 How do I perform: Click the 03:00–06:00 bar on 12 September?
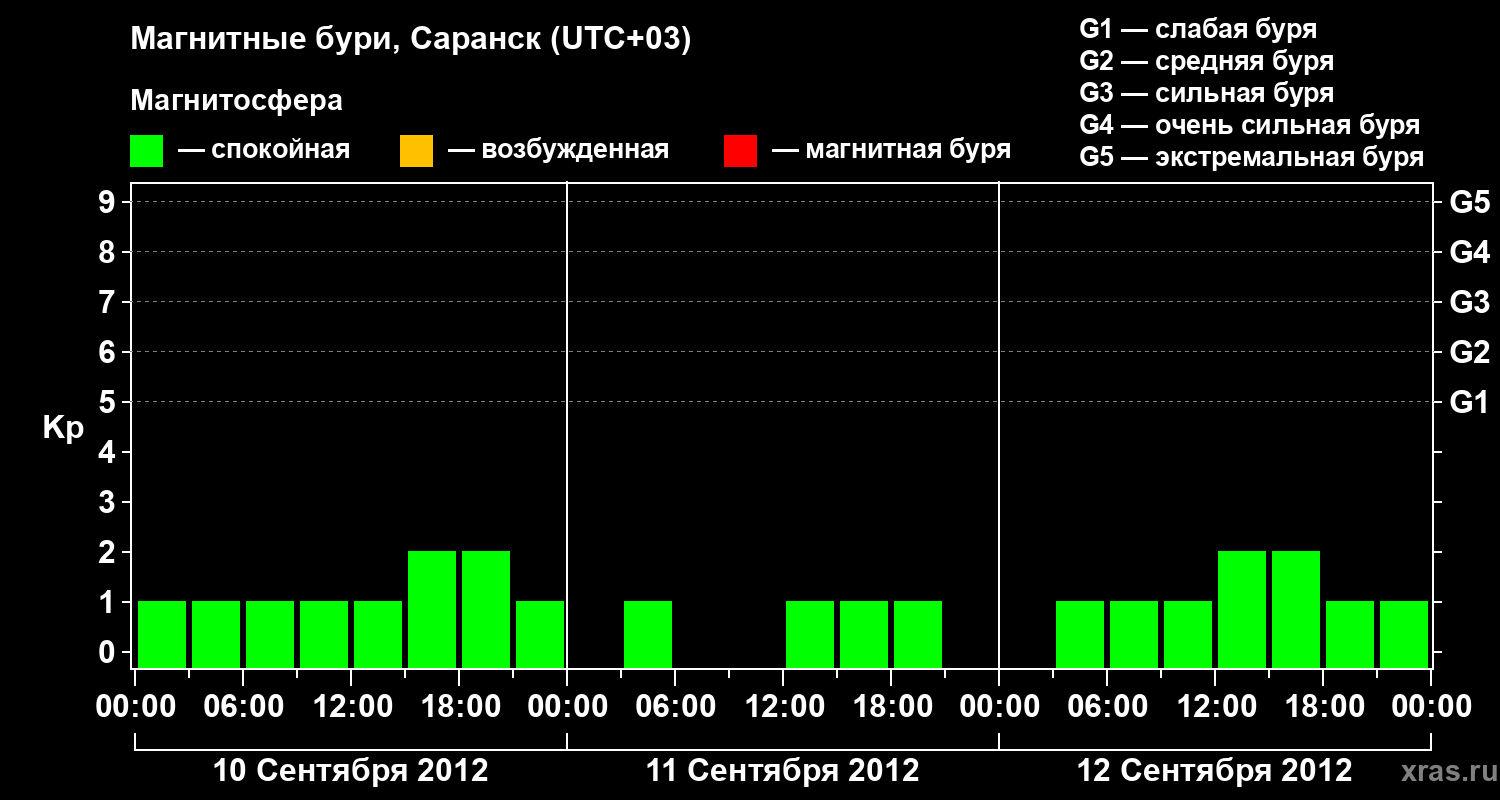(1080, 634)
